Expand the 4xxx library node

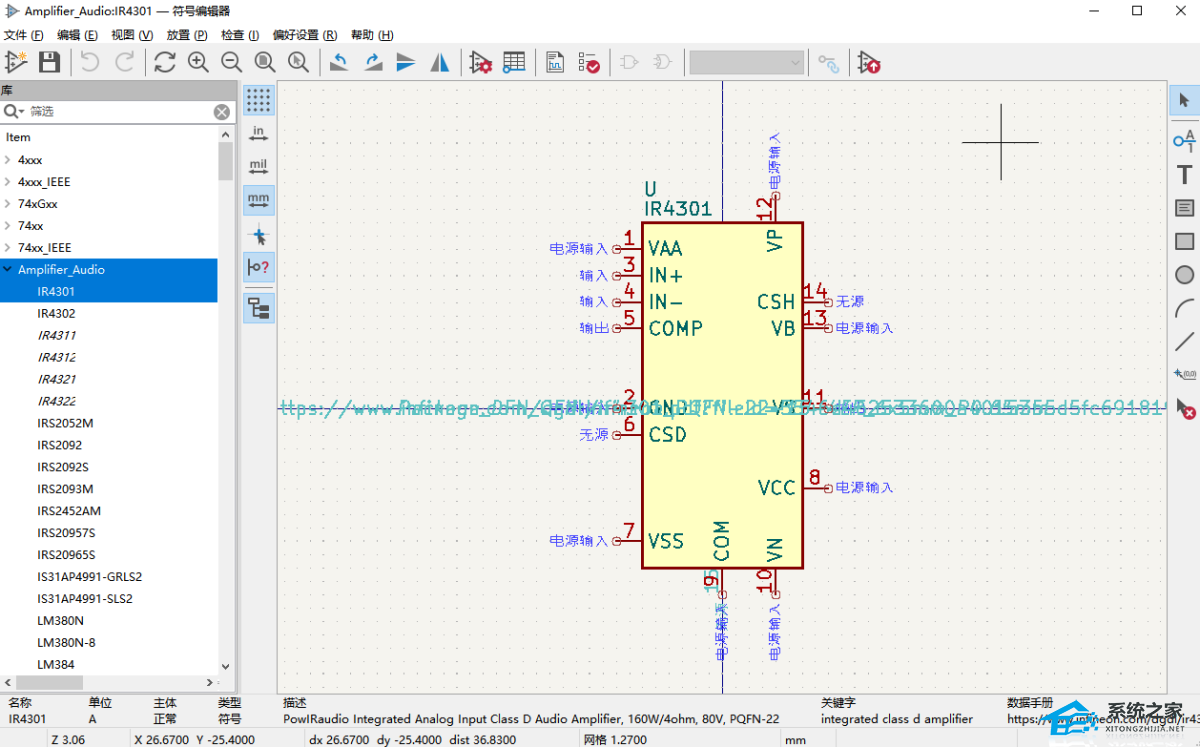[x=8, y=160]
